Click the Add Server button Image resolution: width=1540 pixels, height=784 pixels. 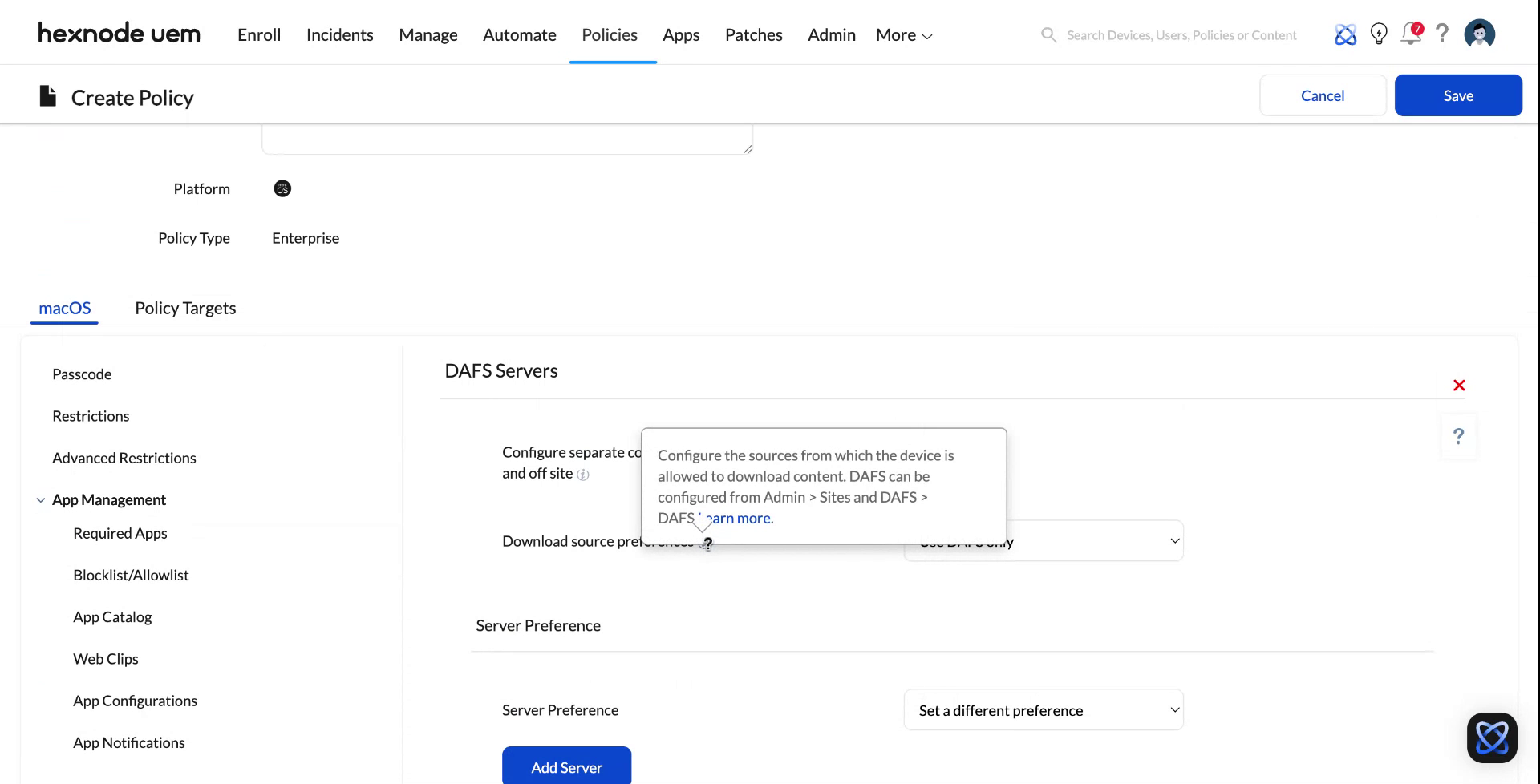(x=566, y=766)
